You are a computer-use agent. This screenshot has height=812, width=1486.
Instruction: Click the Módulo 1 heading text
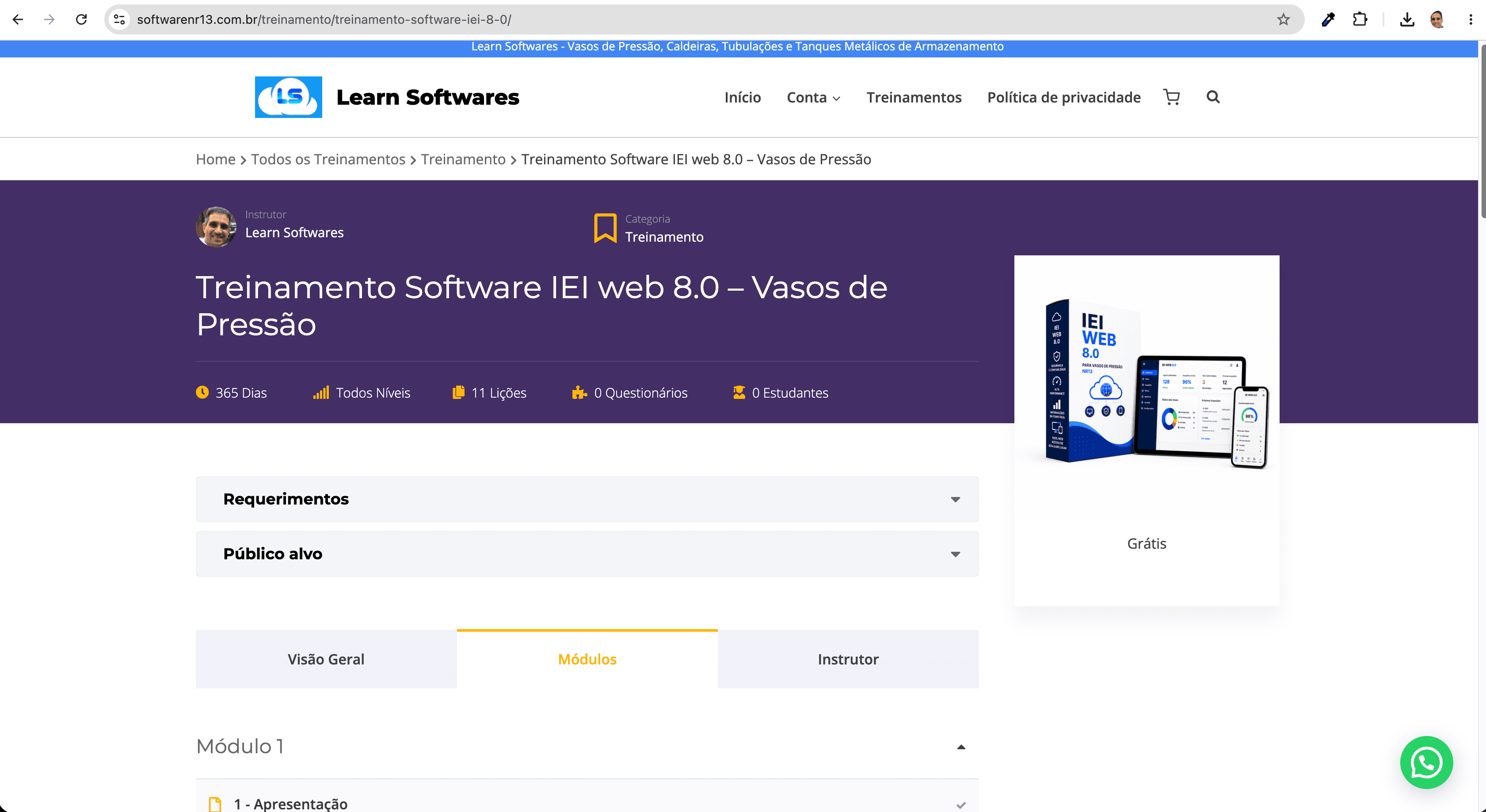pos(240,746)
